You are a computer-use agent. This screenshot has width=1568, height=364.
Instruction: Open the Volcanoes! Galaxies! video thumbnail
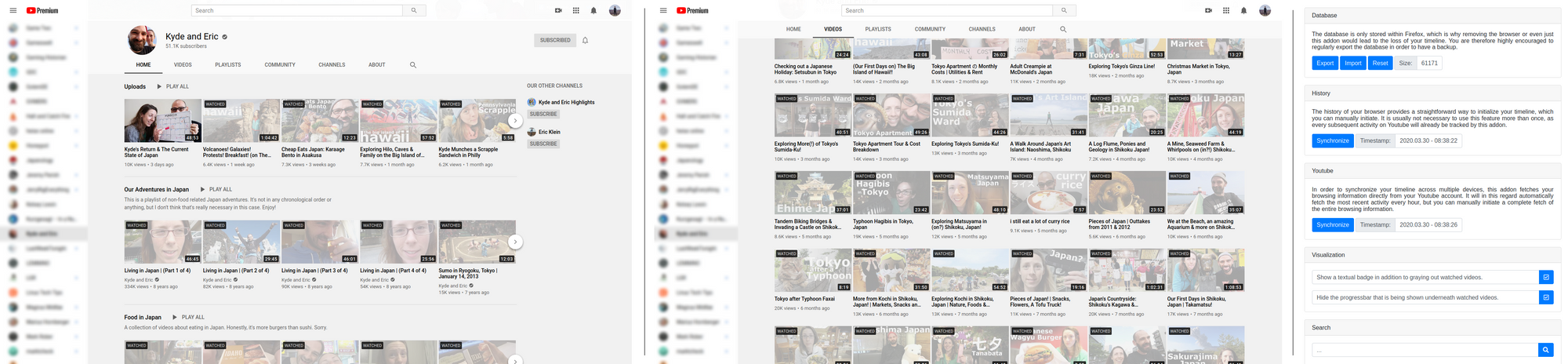click(x=241, y=120)
